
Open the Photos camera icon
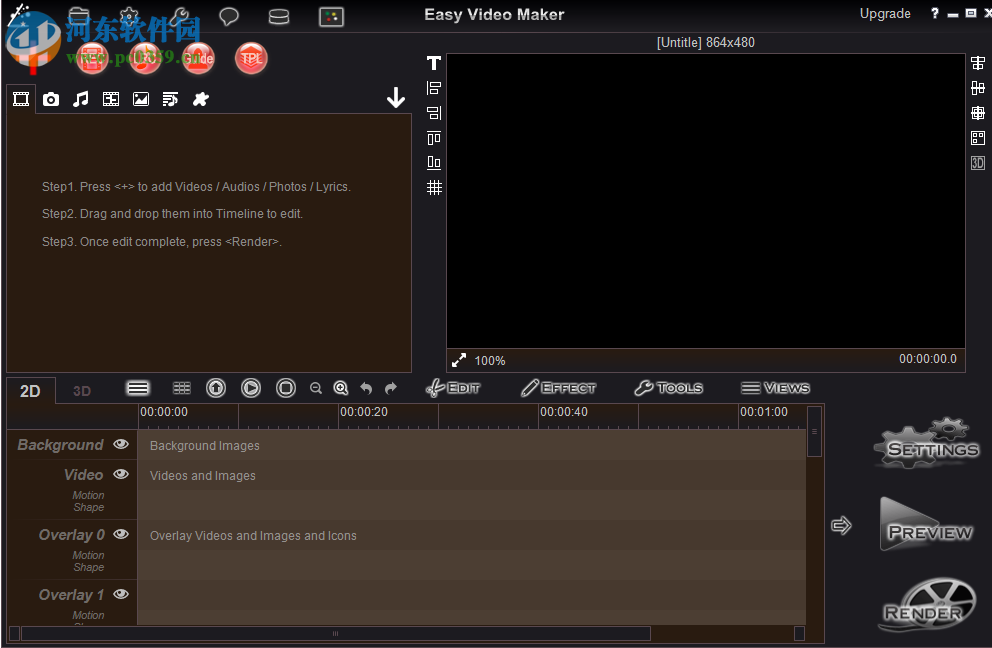(50, 99)
